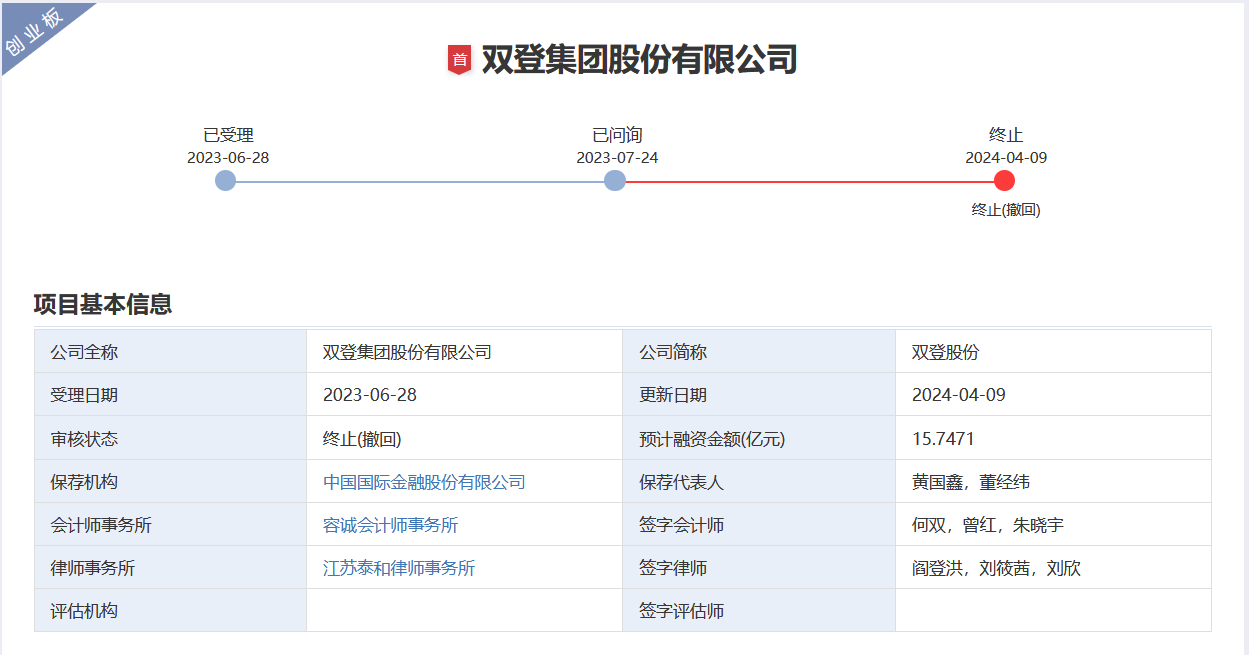Click the 双登集团股份有限公司 page title heading

click(x=639, y=60)
